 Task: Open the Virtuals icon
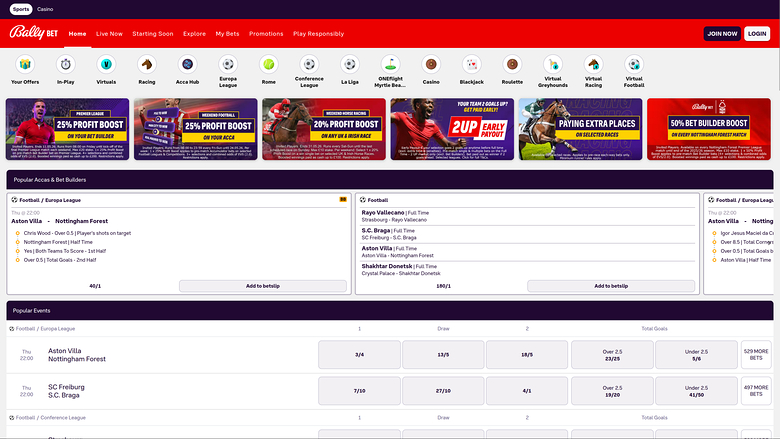106,65
